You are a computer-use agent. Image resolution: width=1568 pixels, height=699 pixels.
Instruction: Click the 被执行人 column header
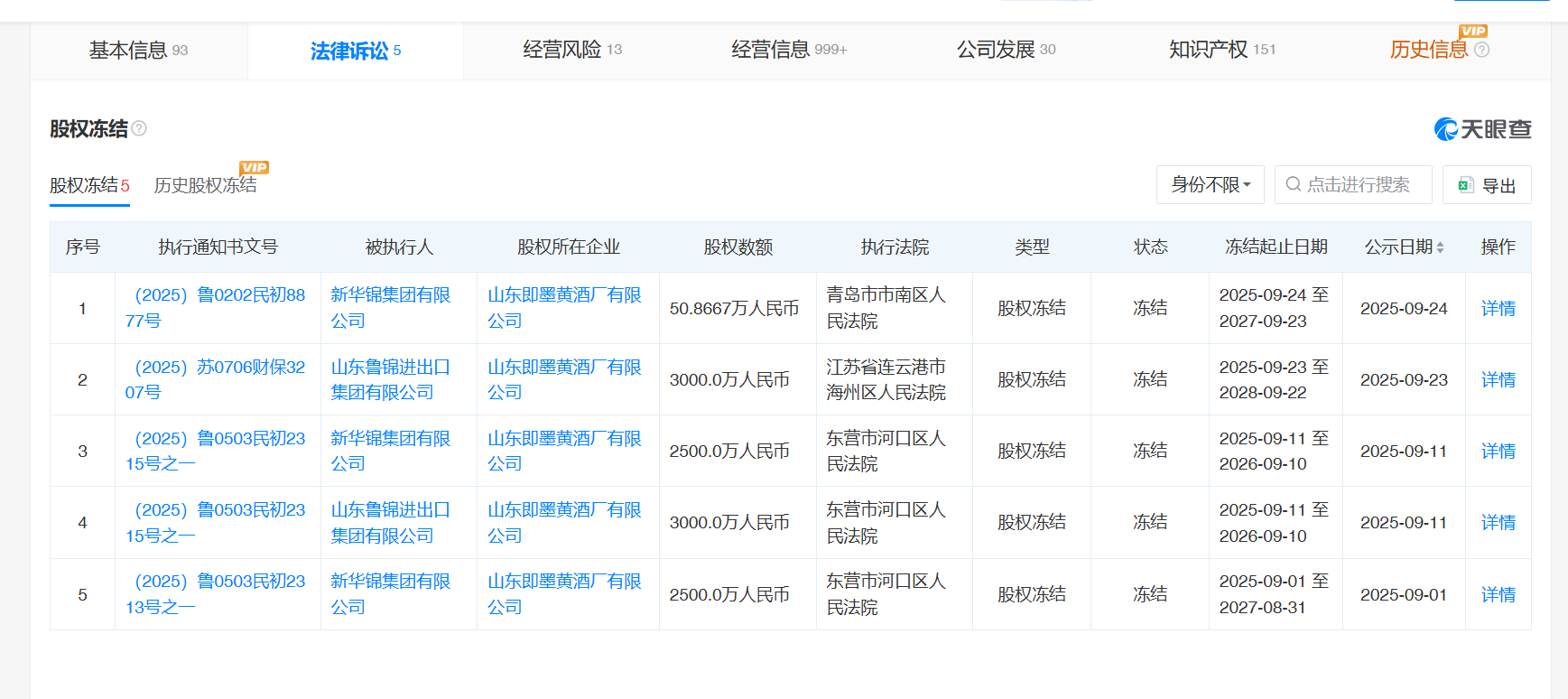pyautogui.click(x=399, y=247)
